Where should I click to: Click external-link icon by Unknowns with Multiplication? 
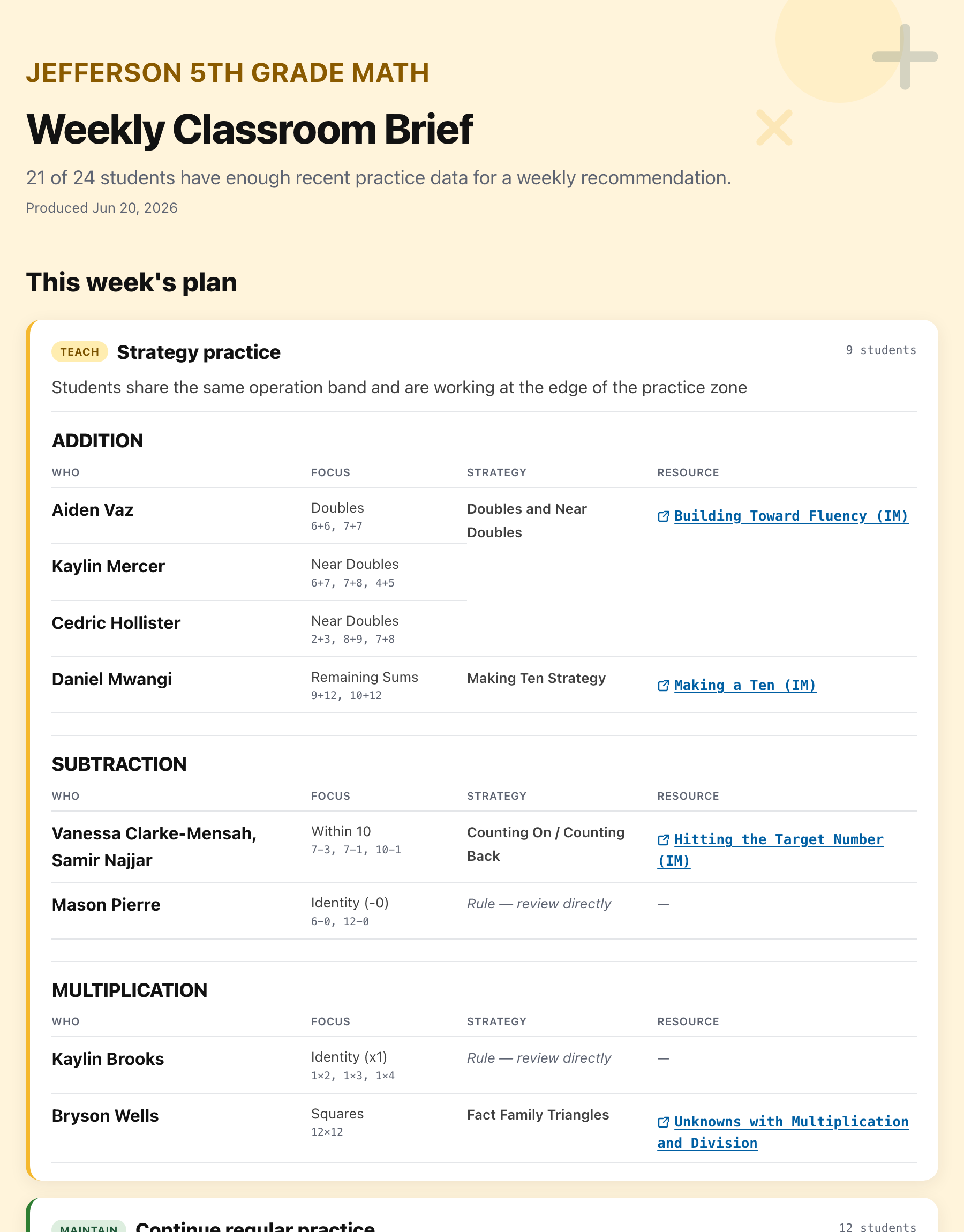[663, 1122]
